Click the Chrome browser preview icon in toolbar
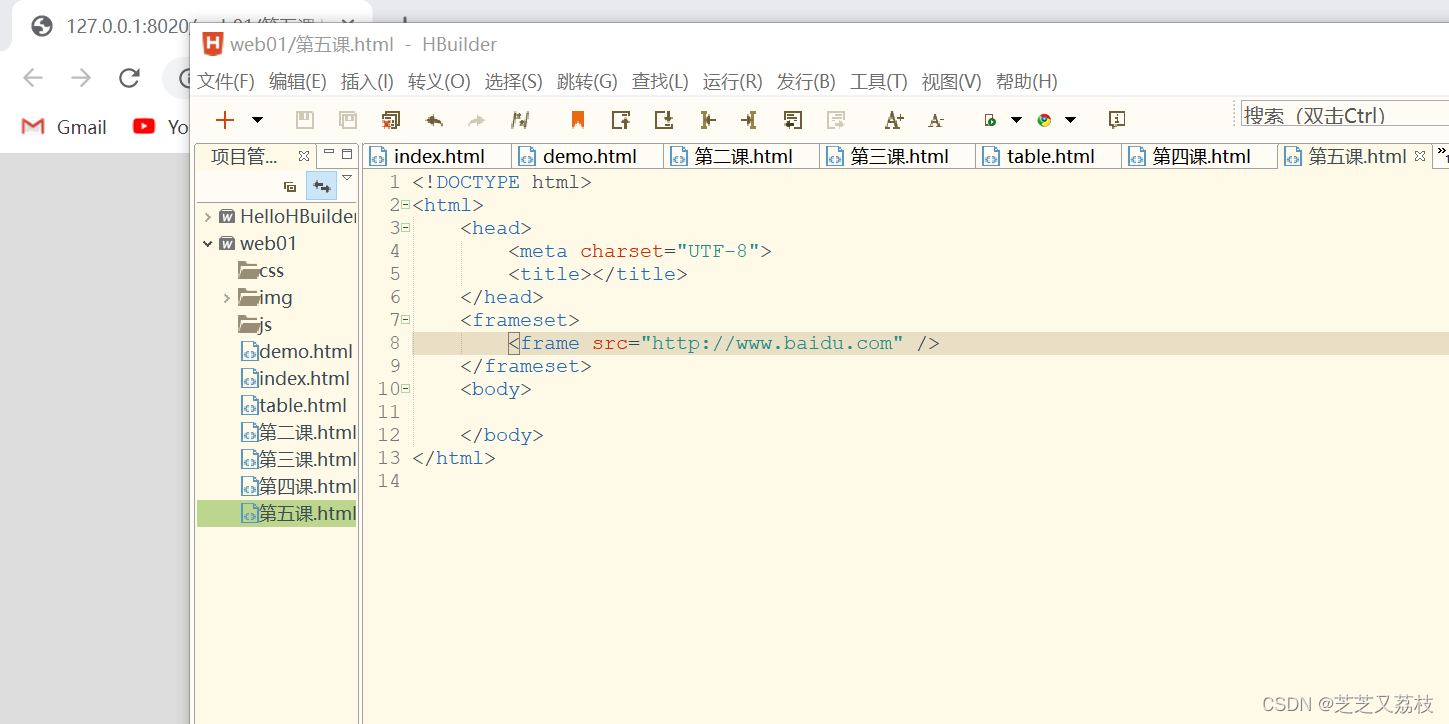The width and height of the screenshot is (1449, 724). click(1044, 120)
